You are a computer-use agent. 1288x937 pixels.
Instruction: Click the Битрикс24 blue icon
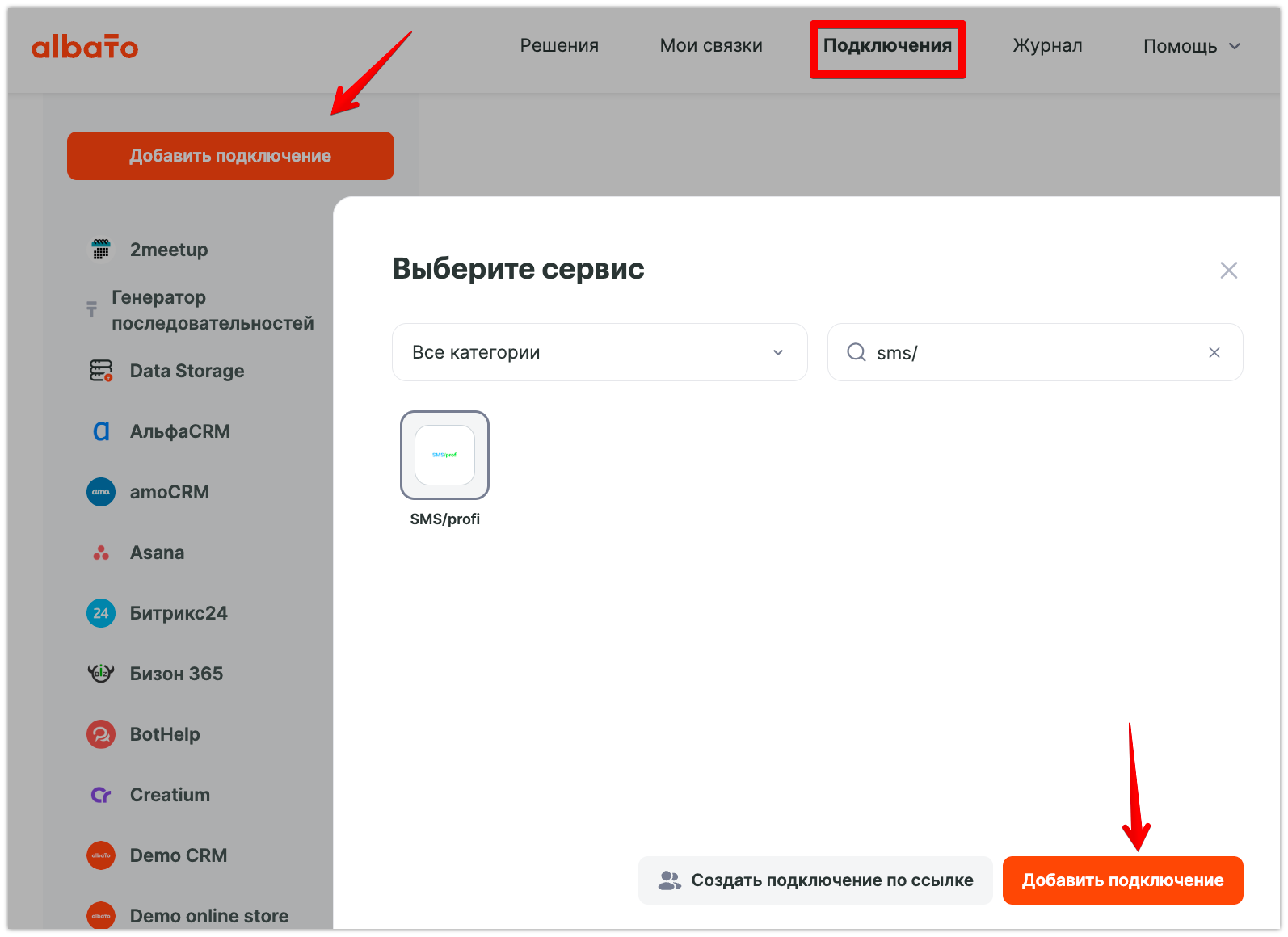[x=101, y=613]
